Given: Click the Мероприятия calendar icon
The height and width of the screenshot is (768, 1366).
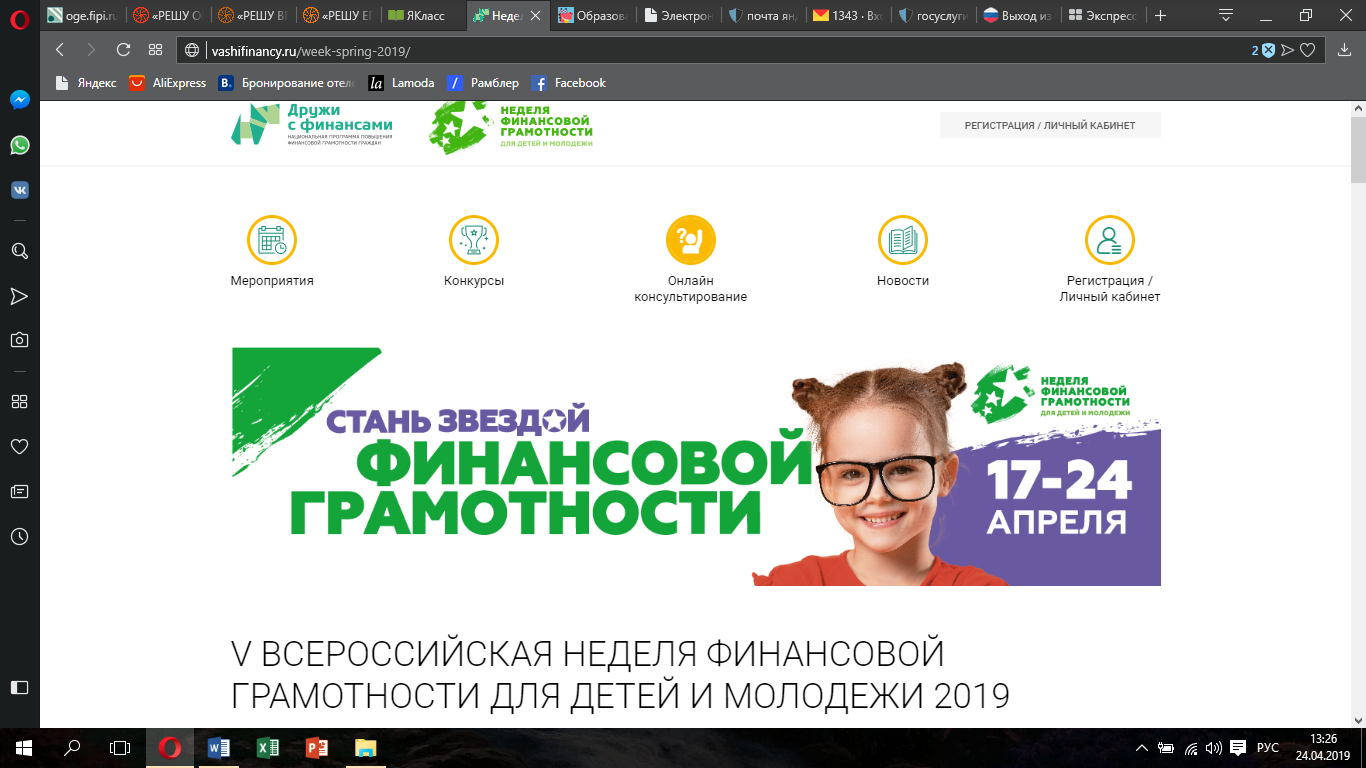Looking at the screenshot, I should [272, 240].
